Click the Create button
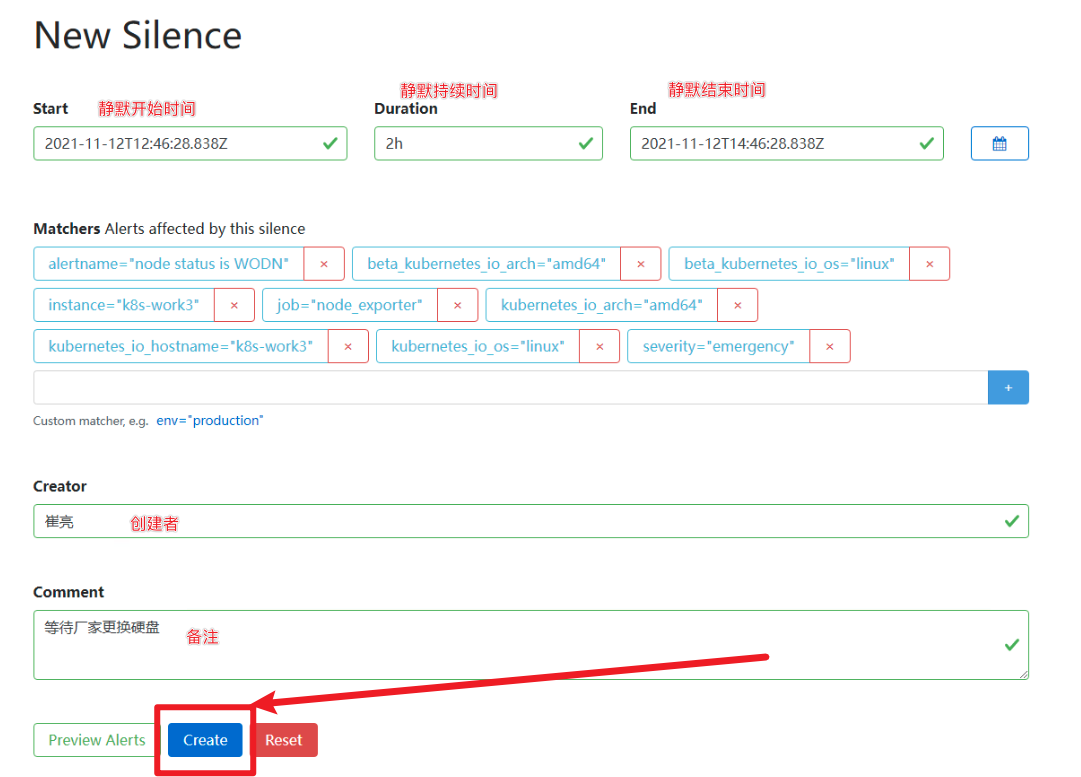Viewport: 1081px width, 777px height. tap(205, 740)
